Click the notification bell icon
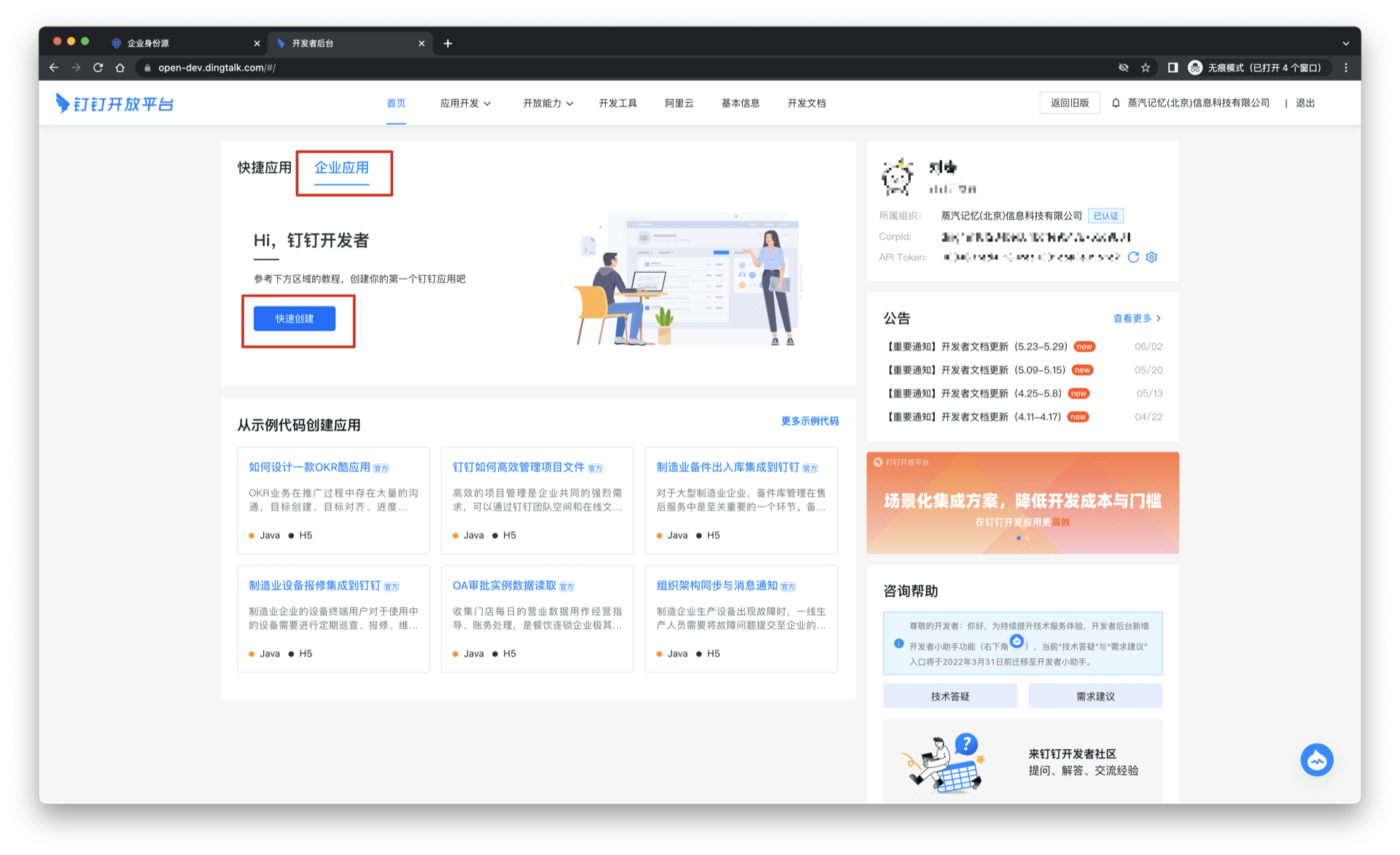The image size is (1400, 855). click(x=1116, y=103)
